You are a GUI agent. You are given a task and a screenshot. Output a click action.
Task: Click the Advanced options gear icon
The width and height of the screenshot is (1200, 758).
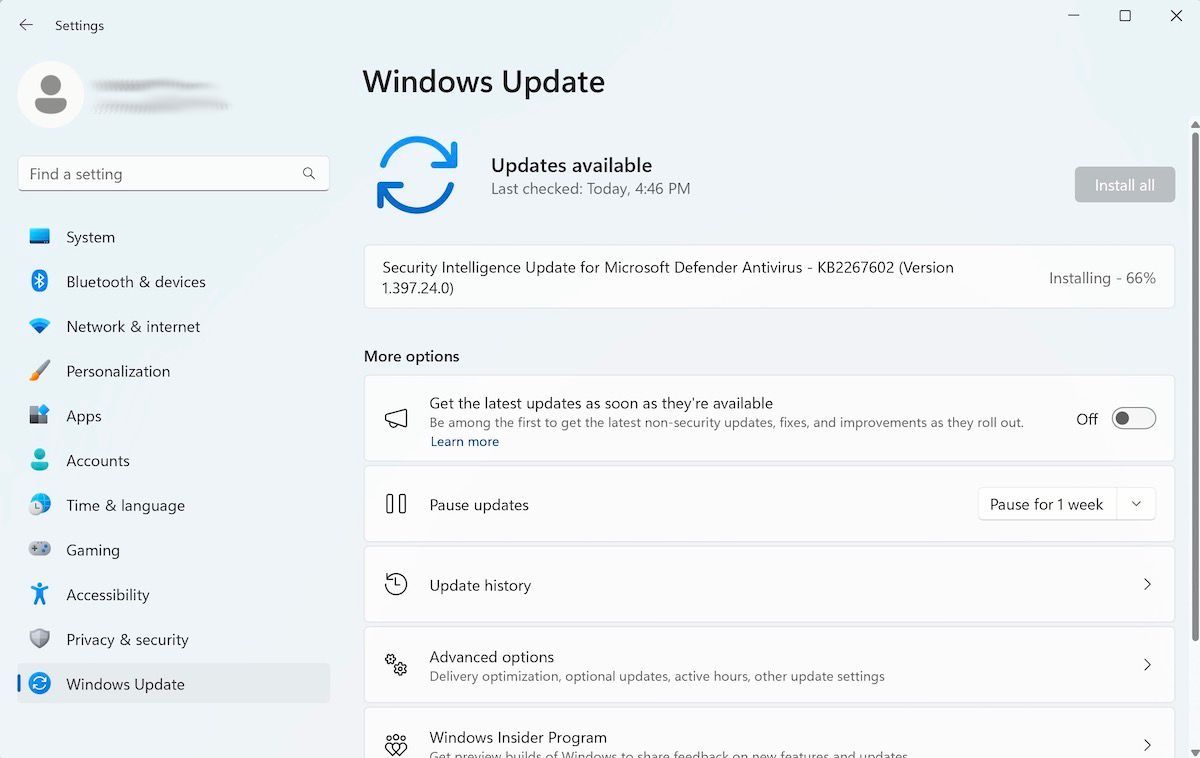[x=396, y=665]
